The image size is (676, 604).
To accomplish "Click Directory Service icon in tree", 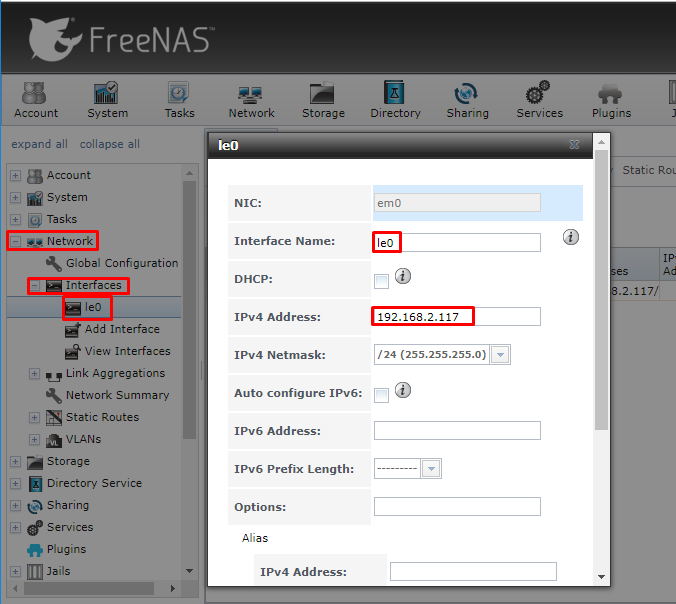I will click(35, 484).
